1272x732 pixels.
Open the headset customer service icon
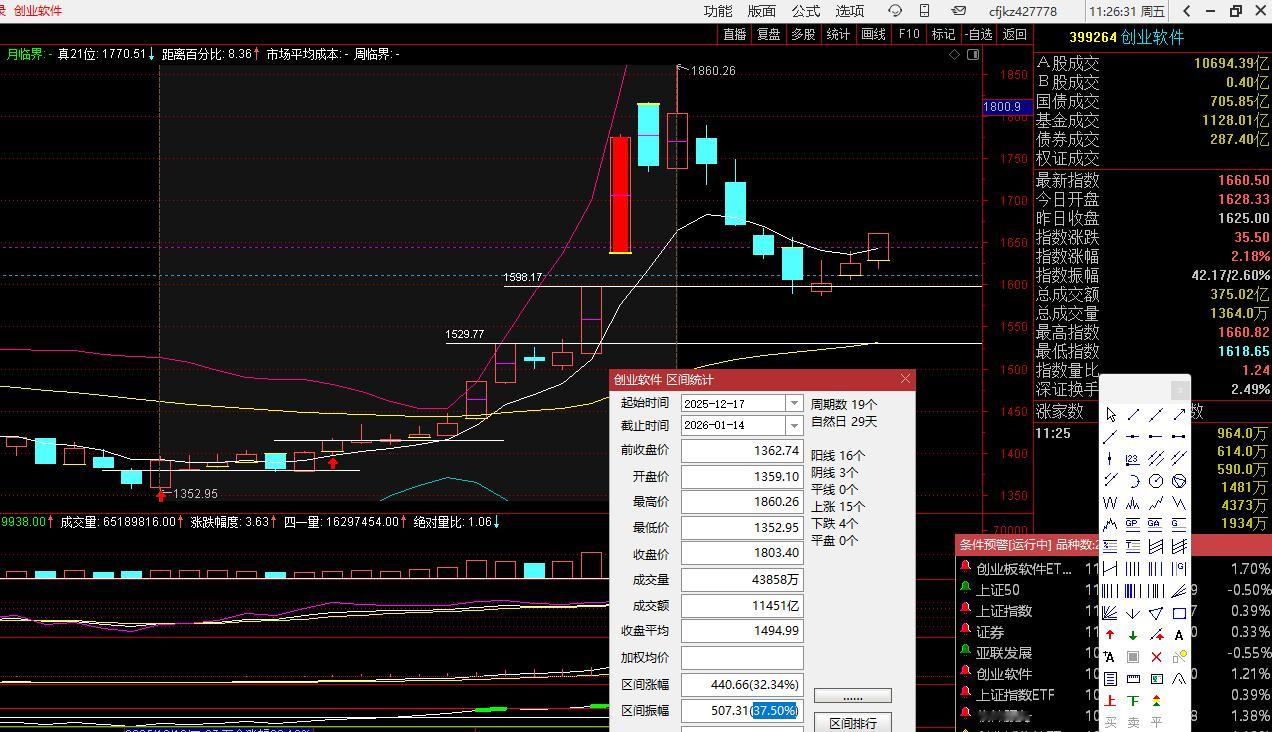895,11
